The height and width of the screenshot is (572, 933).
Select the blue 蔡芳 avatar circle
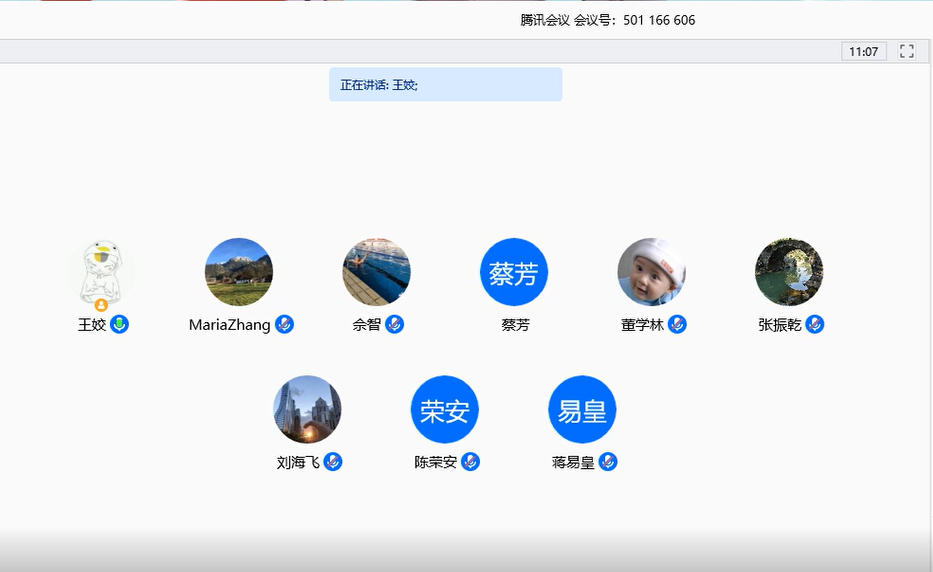tap(514, 272)
